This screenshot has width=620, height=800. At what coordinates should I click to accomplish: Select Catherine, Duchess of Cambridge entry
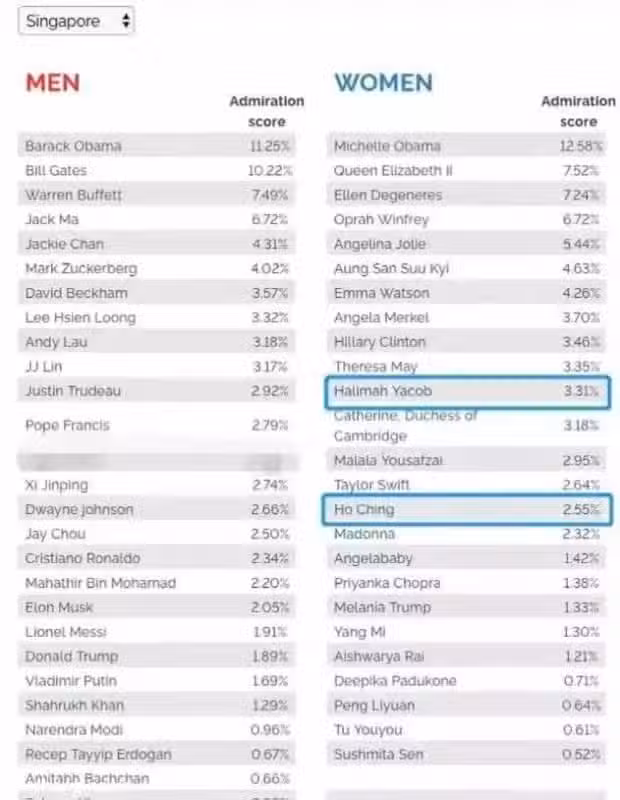(x=466, y=426)
